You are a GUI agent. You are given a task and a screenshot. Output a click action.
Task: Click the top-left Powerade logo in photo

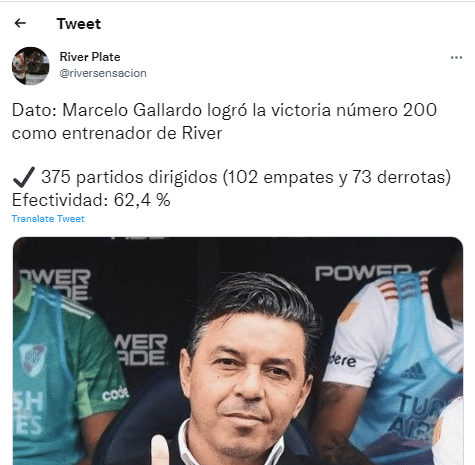pos(55,285)
